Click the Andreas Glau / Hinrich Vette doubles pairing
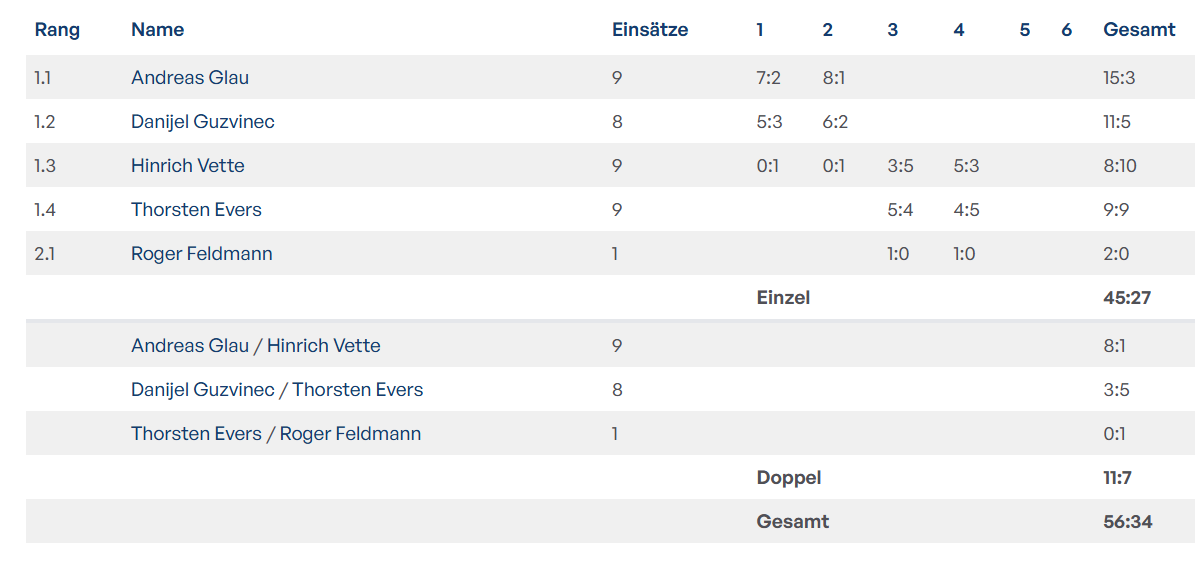Viewport: 1196px width, 570px height. tap(255, 346)
